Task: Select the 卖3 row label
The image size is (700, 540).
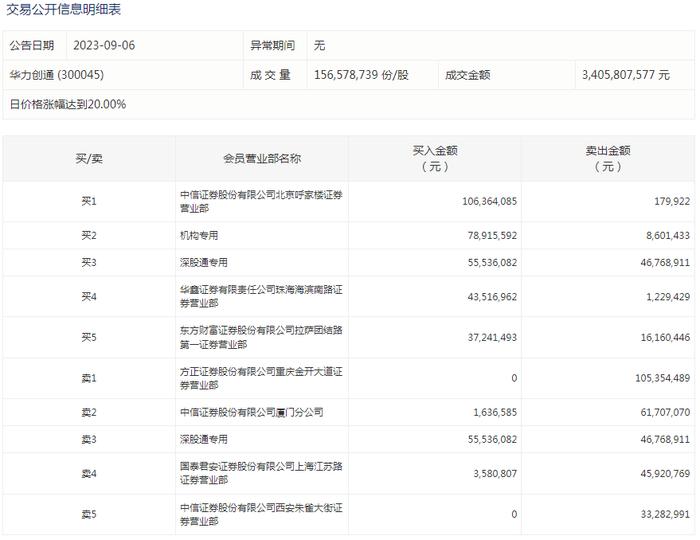Action: tap(89, 440)
